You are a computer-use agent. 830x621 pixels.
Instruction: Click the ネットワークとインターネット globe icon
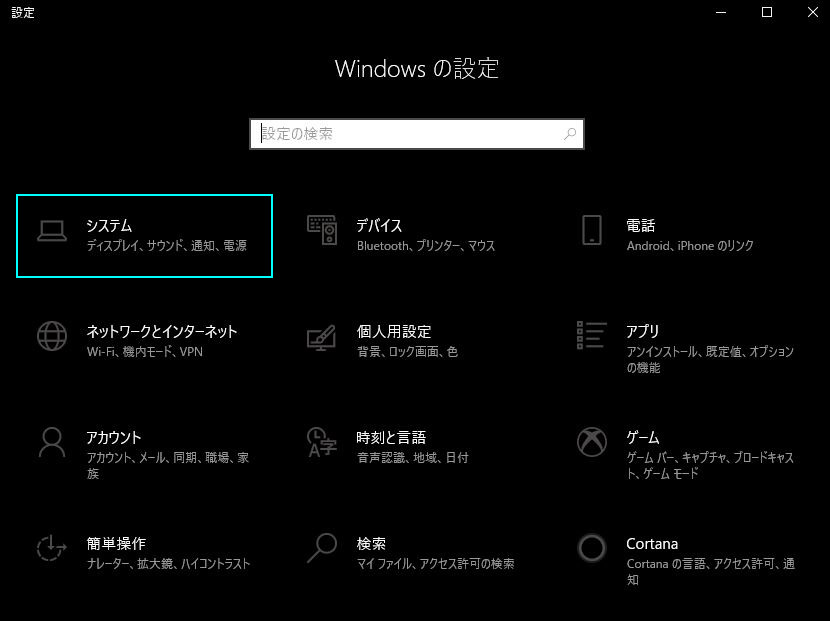52,336
